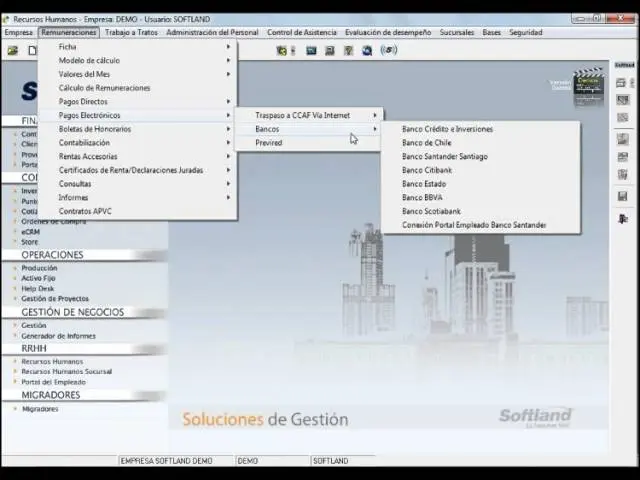Click the question-mark help toolbar icon
The width and height of the screenshot is (640, 480).
point(348,51)
